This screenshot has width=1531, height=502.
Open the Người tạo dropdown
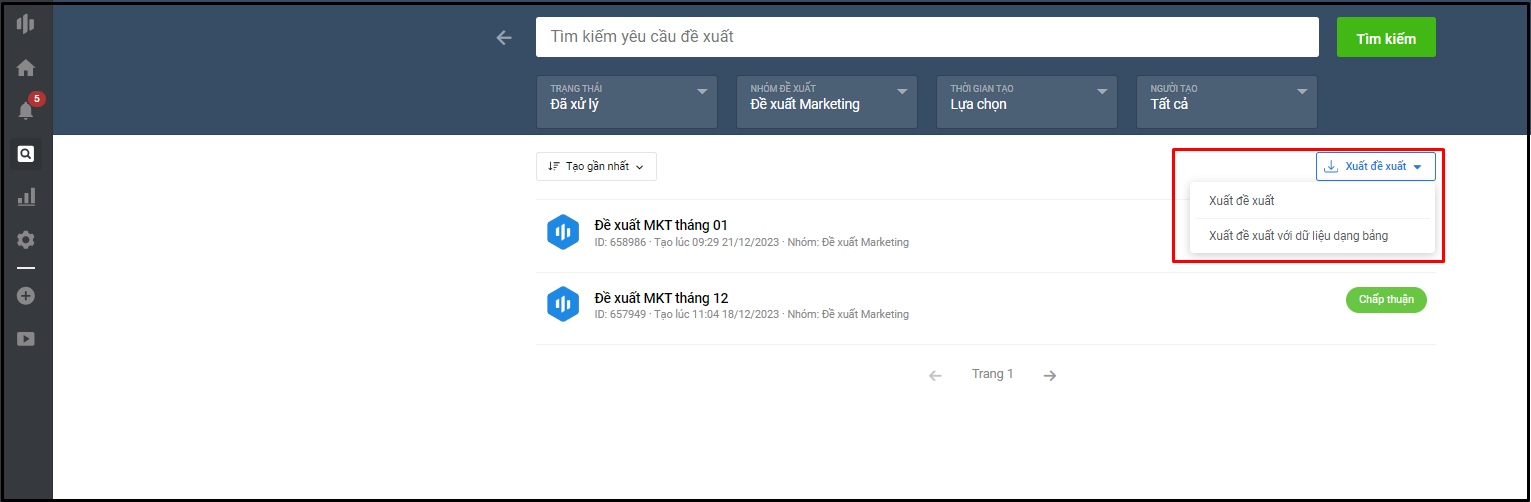click(1227, 102)
